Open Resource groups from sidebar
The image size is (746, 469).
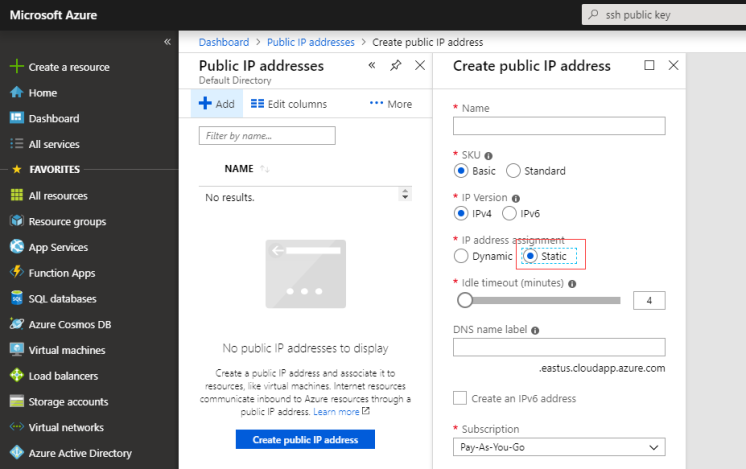pos(68,222)
